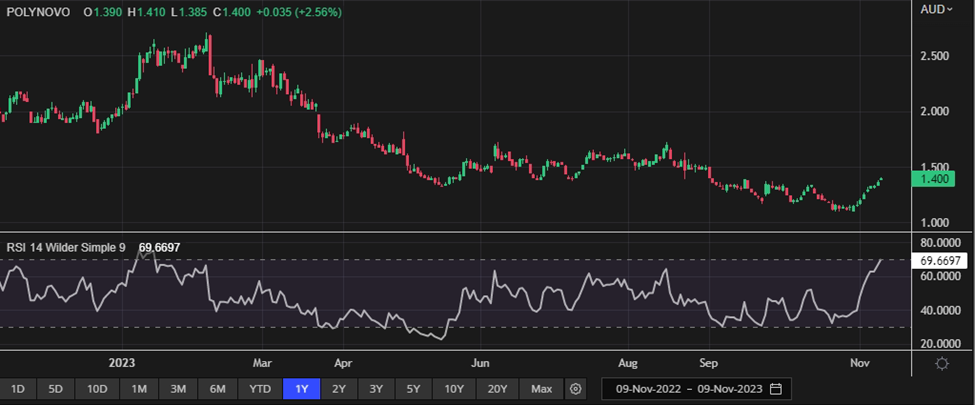
Task: Click the 2.500 price axis label
Action: (x=933, y=57)
